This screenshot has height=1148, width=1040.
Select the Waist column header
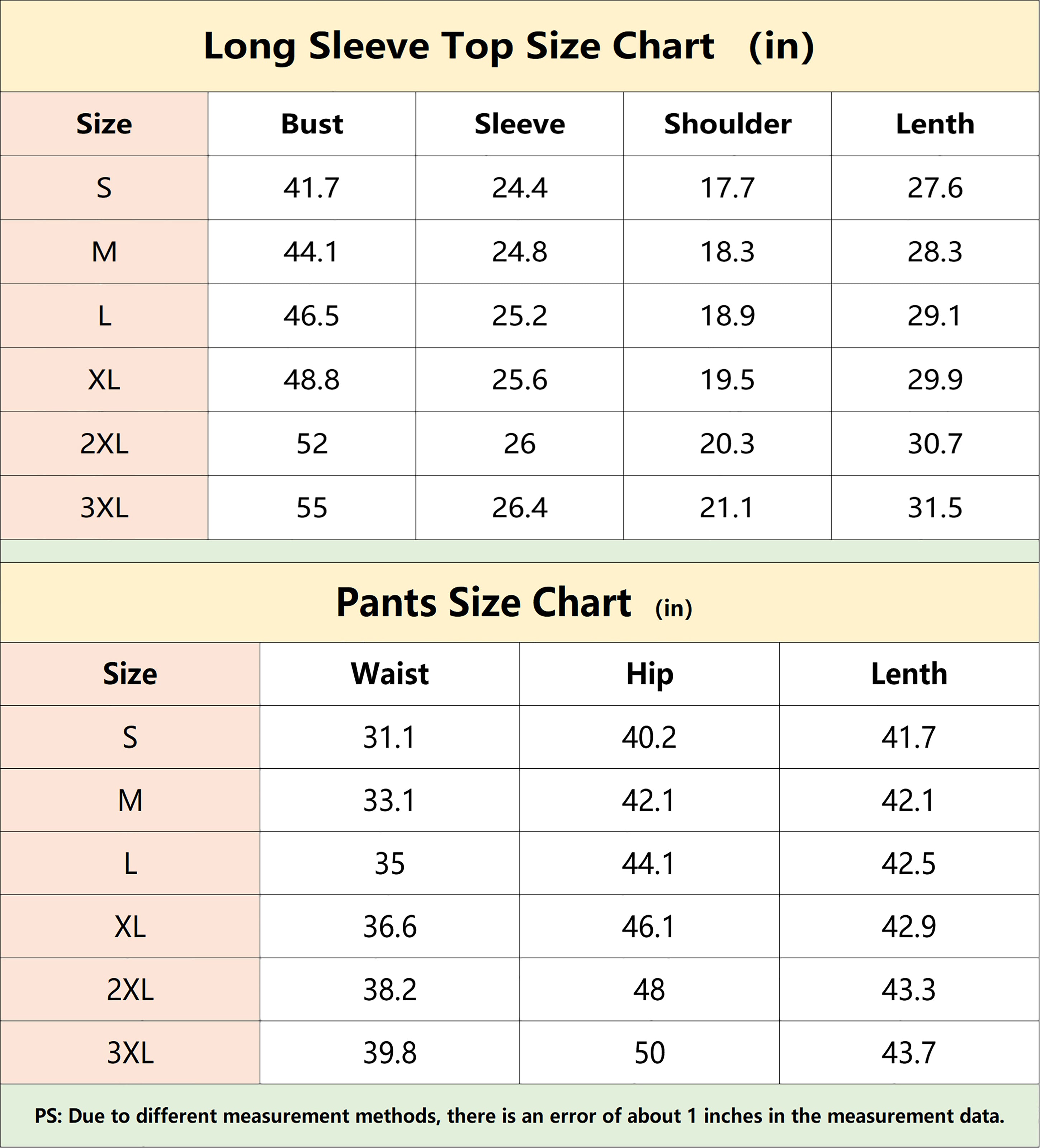389,674
